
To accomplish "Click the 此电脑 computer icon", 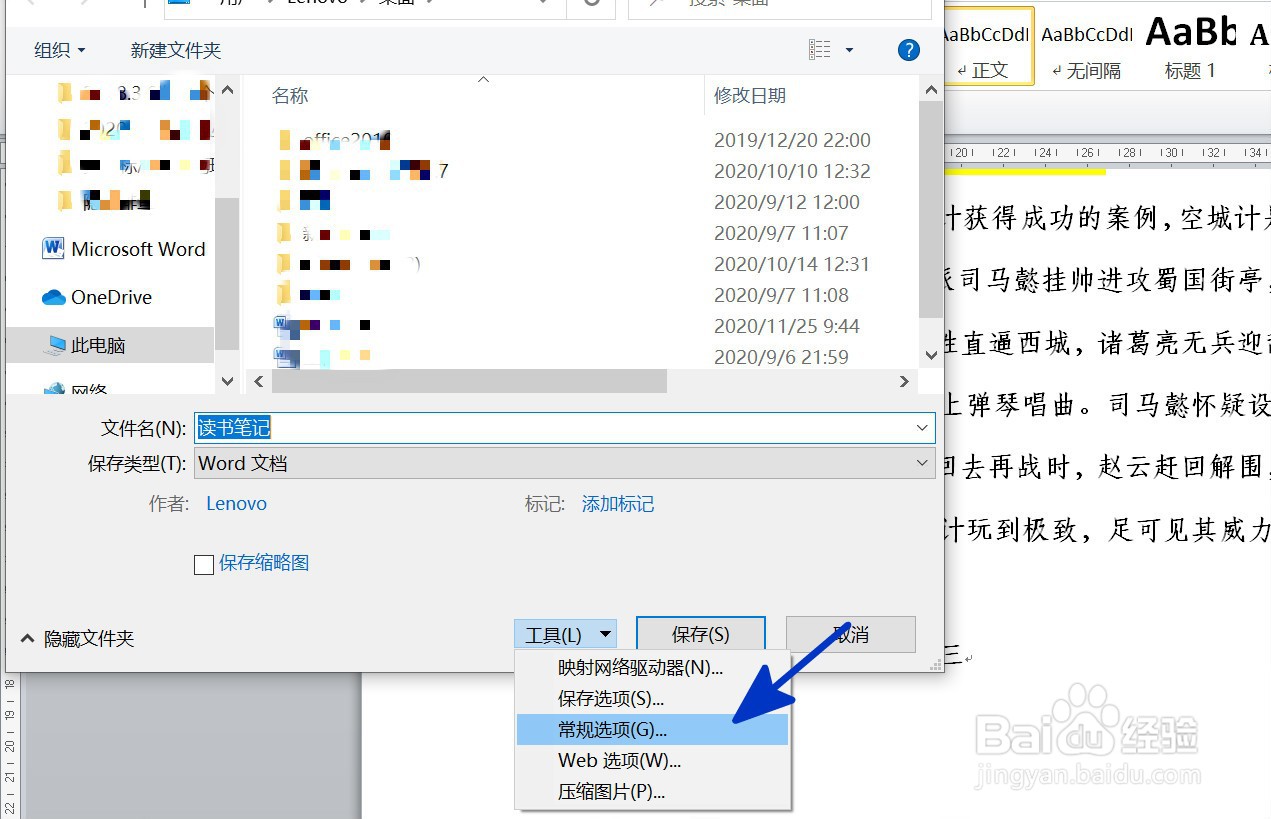I will 54,345.
